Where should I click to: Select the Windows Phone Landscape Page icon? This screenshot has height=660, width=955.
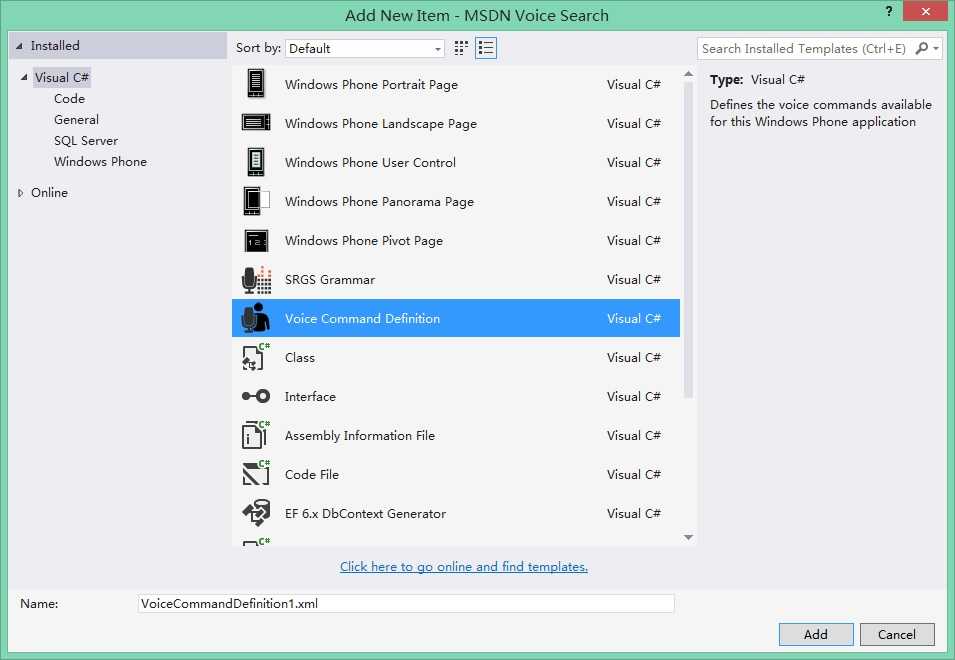pyautogui.click(x=256, y=123)
